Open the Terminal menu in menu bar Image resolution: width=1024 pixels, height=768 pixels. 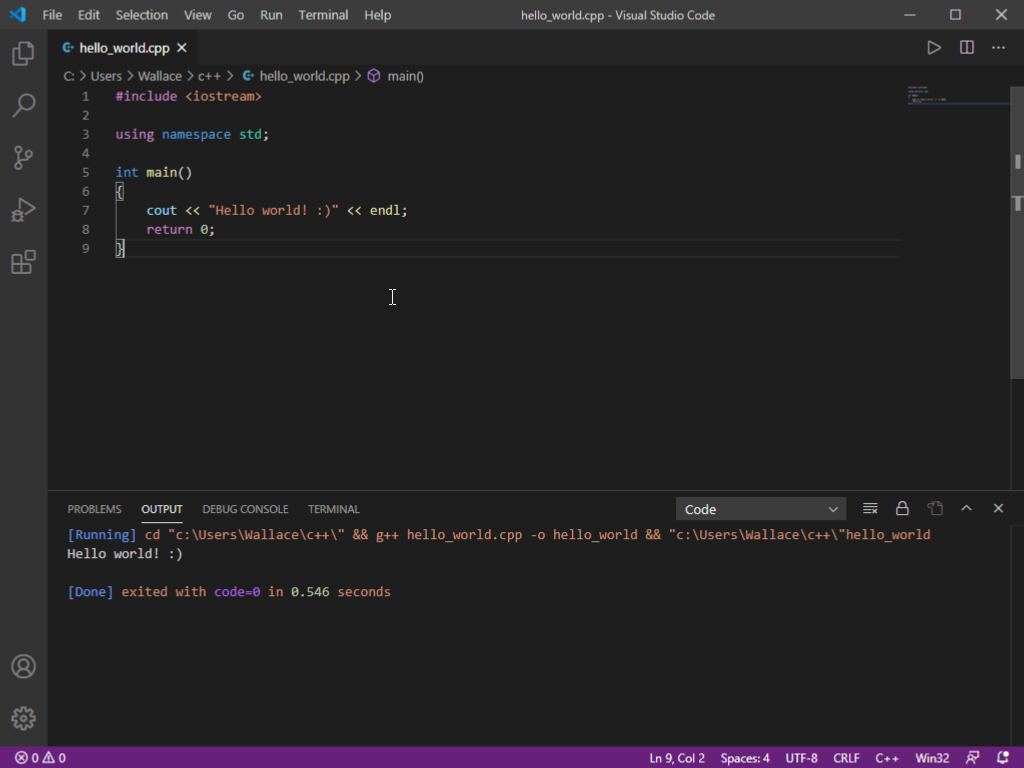click(323, 15)
